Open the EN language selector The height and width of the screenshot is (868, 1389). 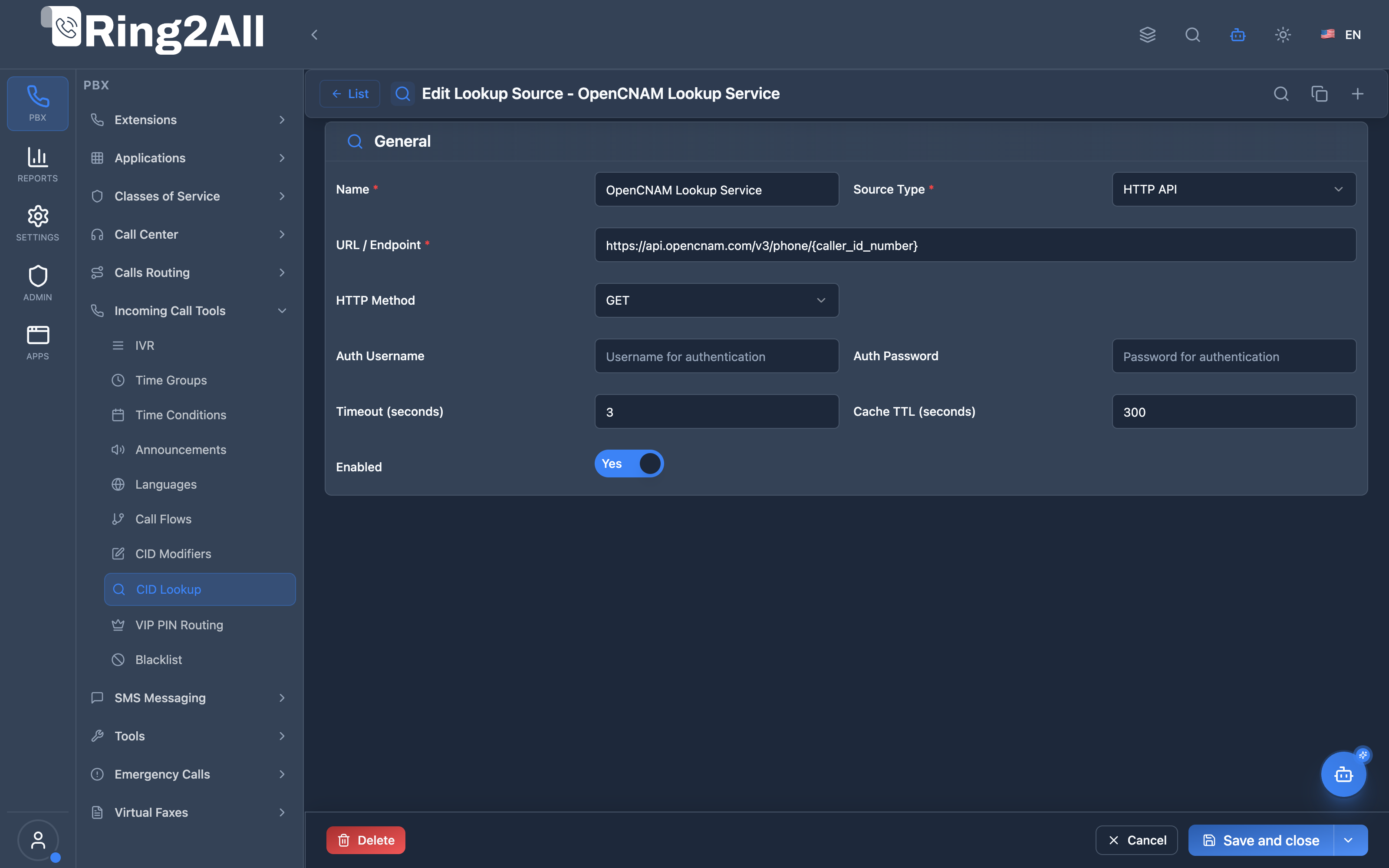tap(1341, 34)
